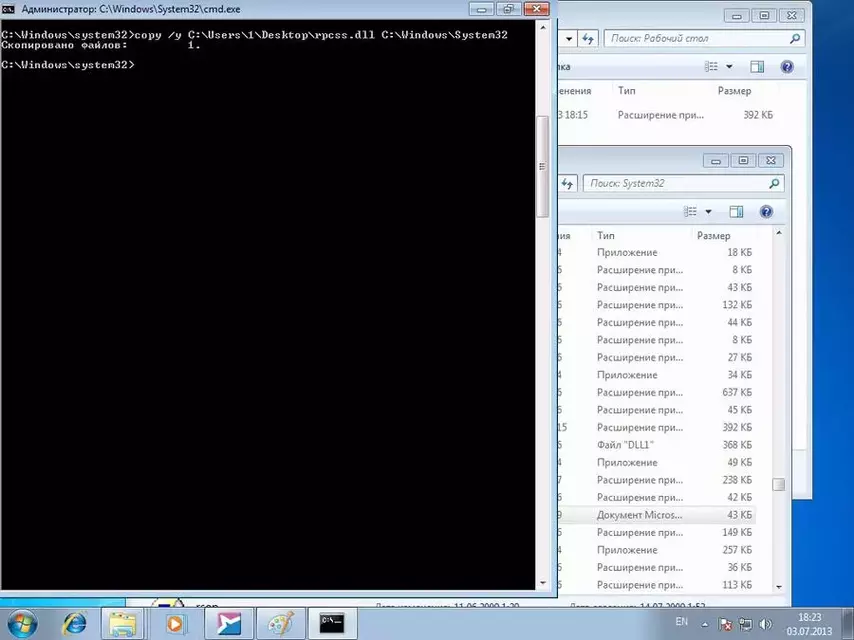
Task: Open address history dropdown in Desktop window
Action: (569, 39)
